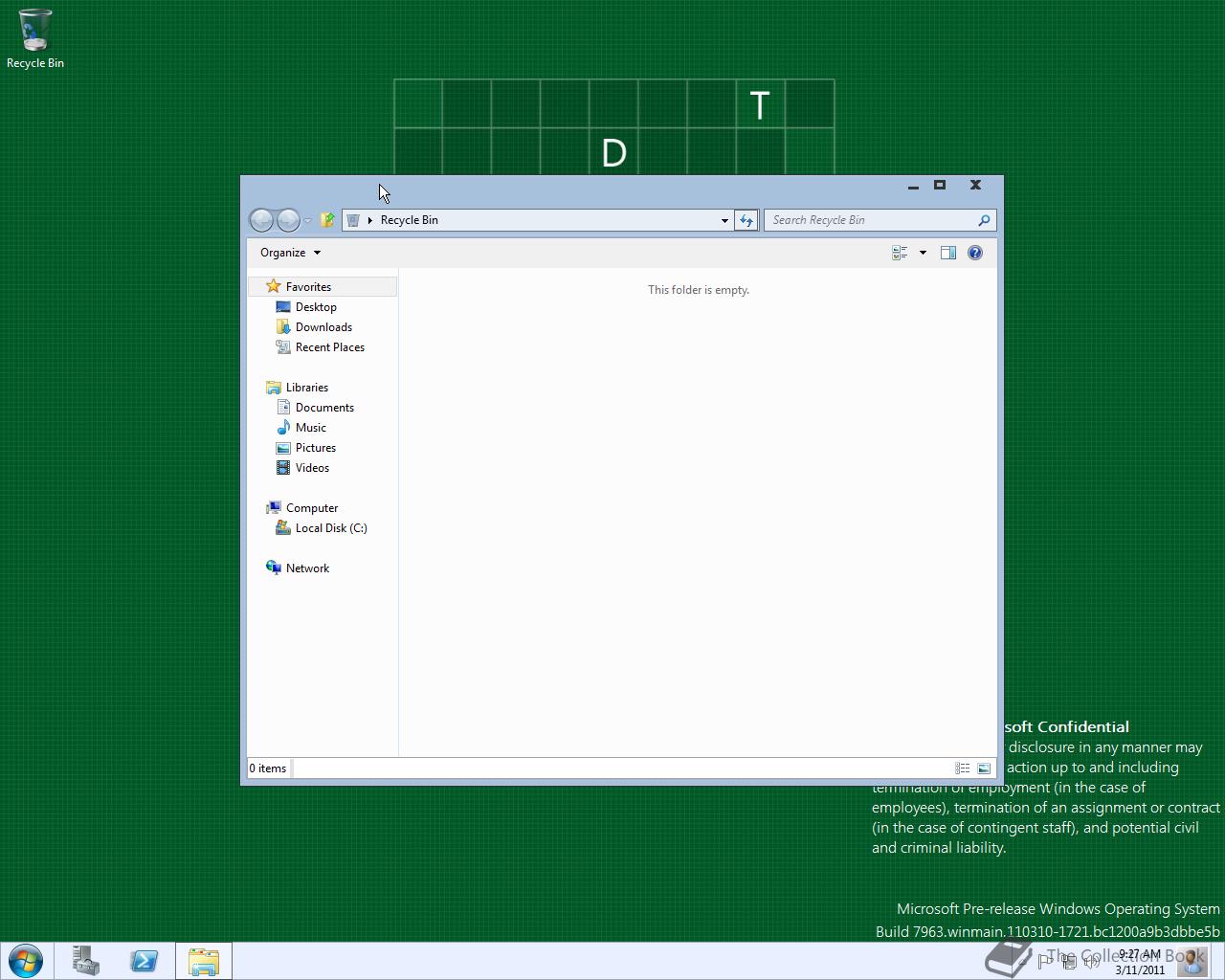Open Desktop in Favorites
The height and width of the screenshot is (980, 1225).
click(x=316, y=307)
